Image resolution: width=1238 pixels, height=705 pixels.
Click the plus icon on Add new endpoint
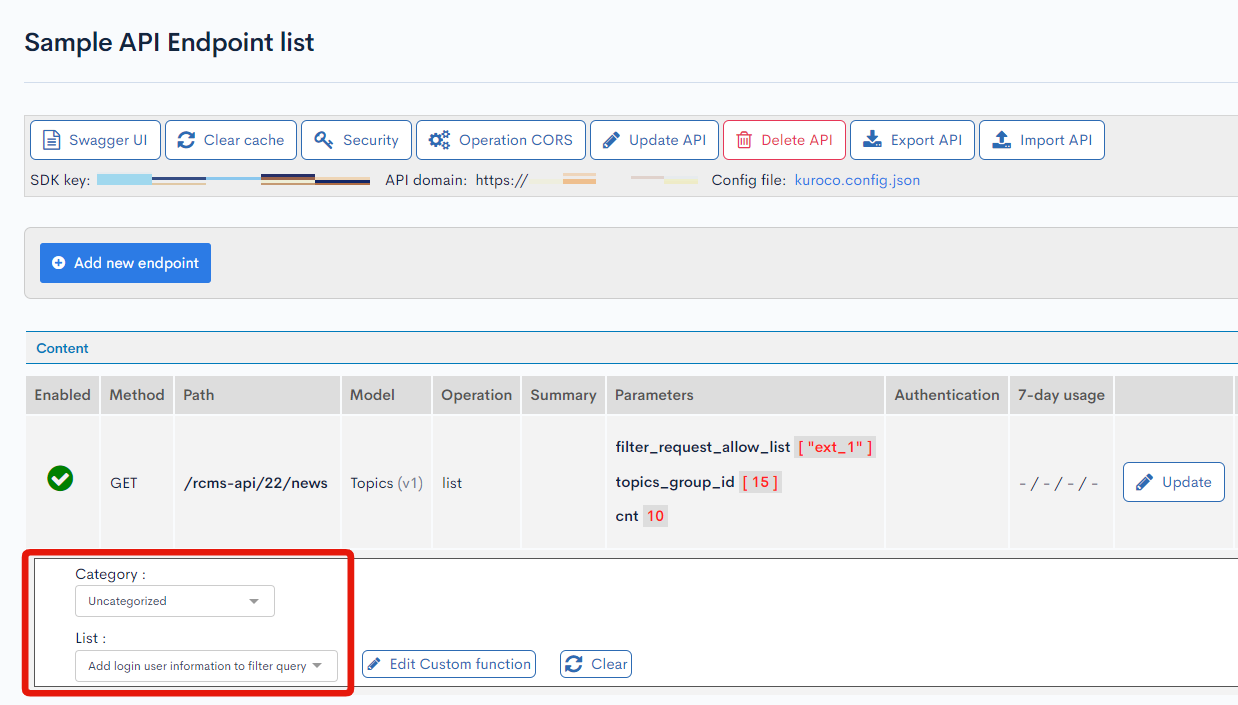[60, 263]
